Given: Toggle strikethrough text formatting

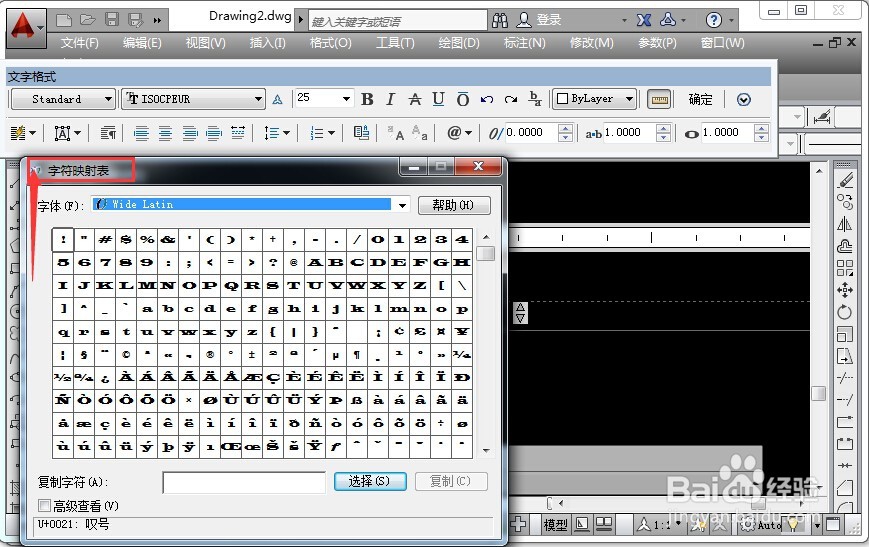Looking at the screenshot, I should 415,99.
